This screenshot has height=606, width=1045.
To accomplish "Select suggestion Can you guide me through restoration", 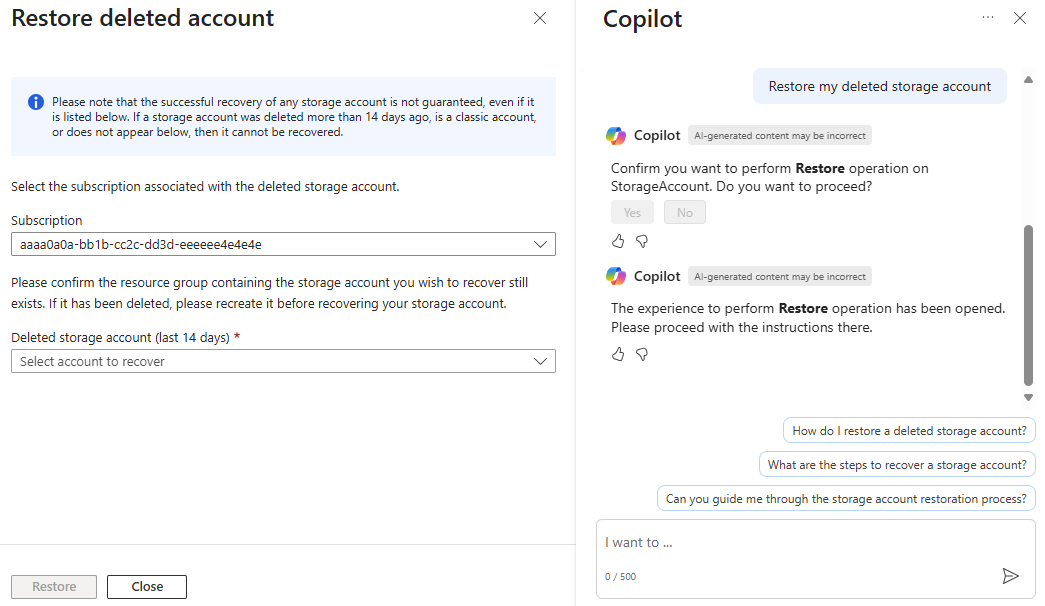I will (x=846, y=499).
